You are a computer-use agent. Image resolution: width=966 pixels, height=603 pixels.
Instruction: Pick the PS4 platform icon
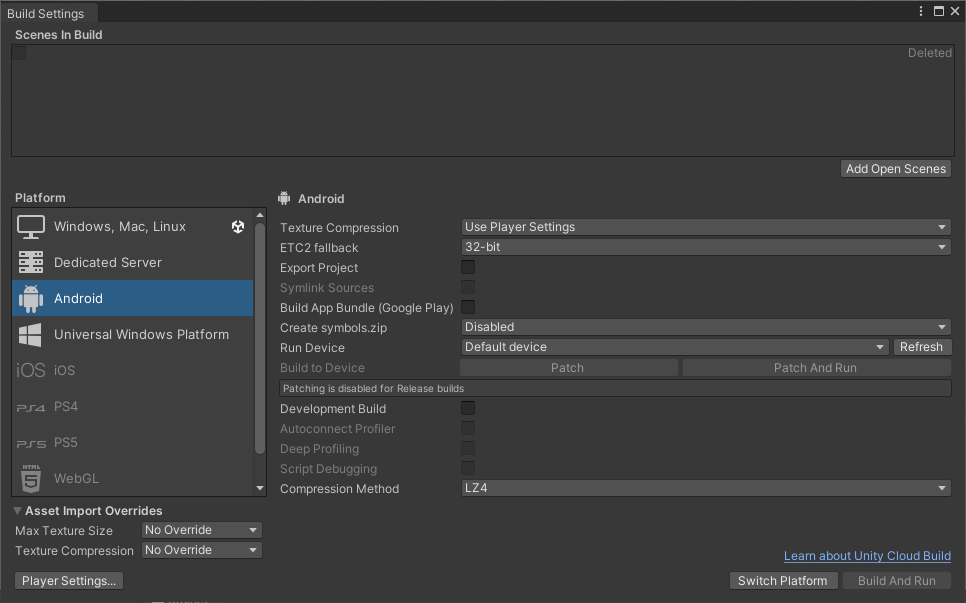pos(31,407)
